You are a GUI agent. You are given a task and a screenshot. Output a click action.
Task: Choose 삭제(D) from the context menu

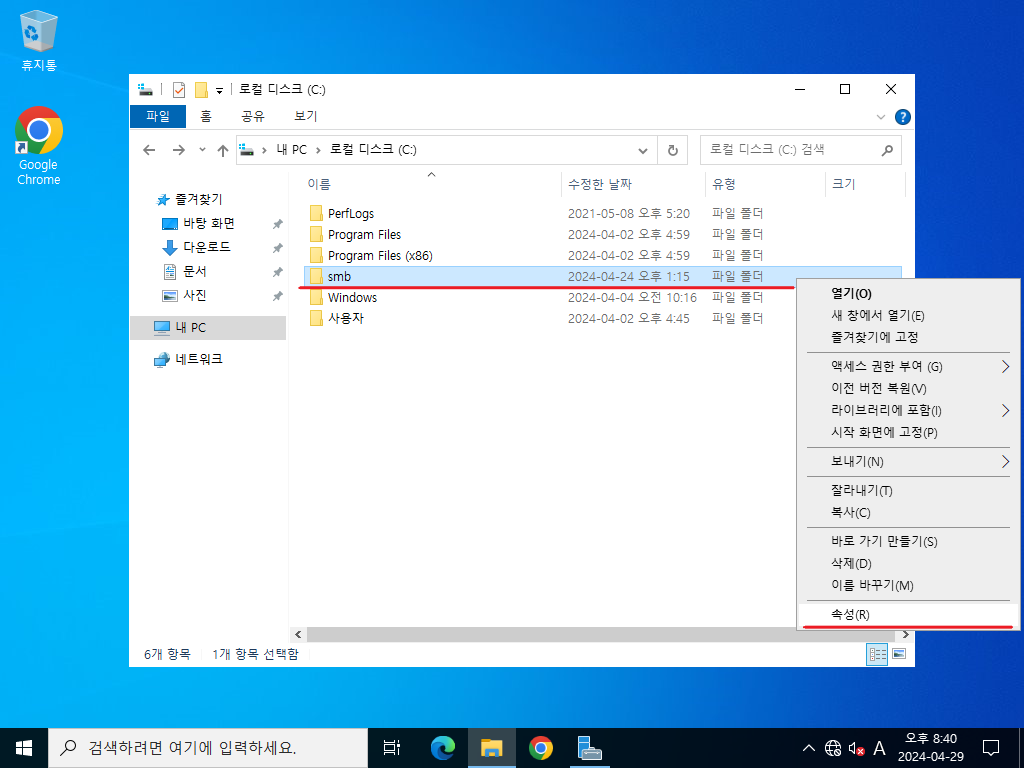[908, 564]
